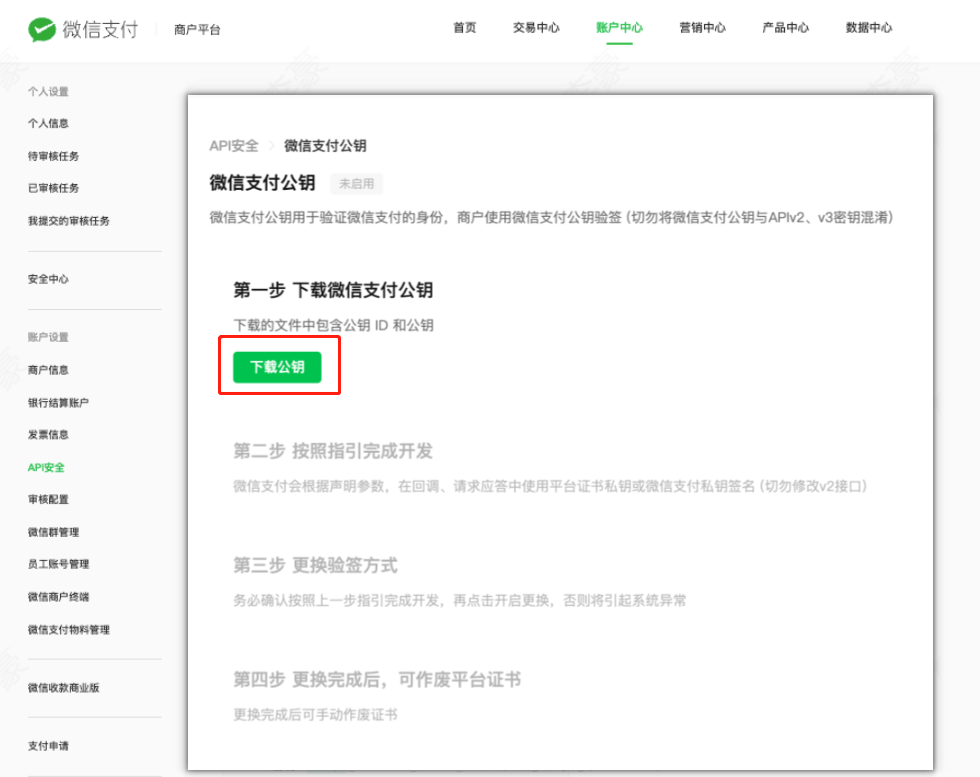Click the 微信支付公钥 breadcrumb text
The width and height of the screenshot is (980, 777).
(x=325, y=146)
